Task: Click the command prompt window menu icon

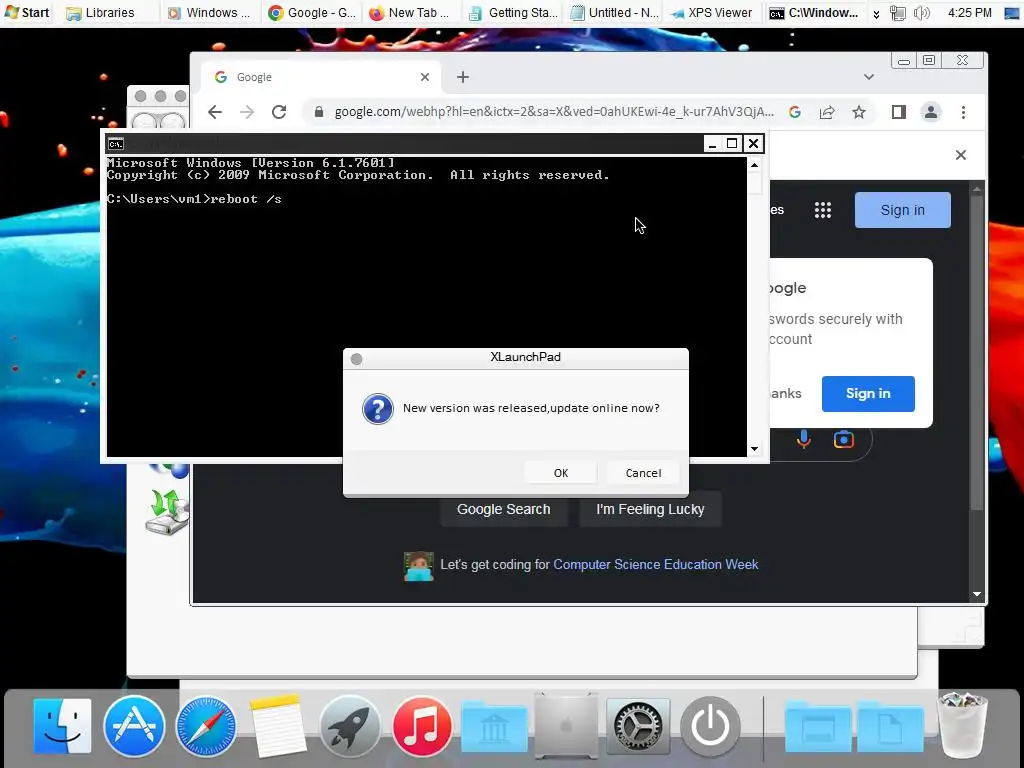Action: (x=116, y=144)
